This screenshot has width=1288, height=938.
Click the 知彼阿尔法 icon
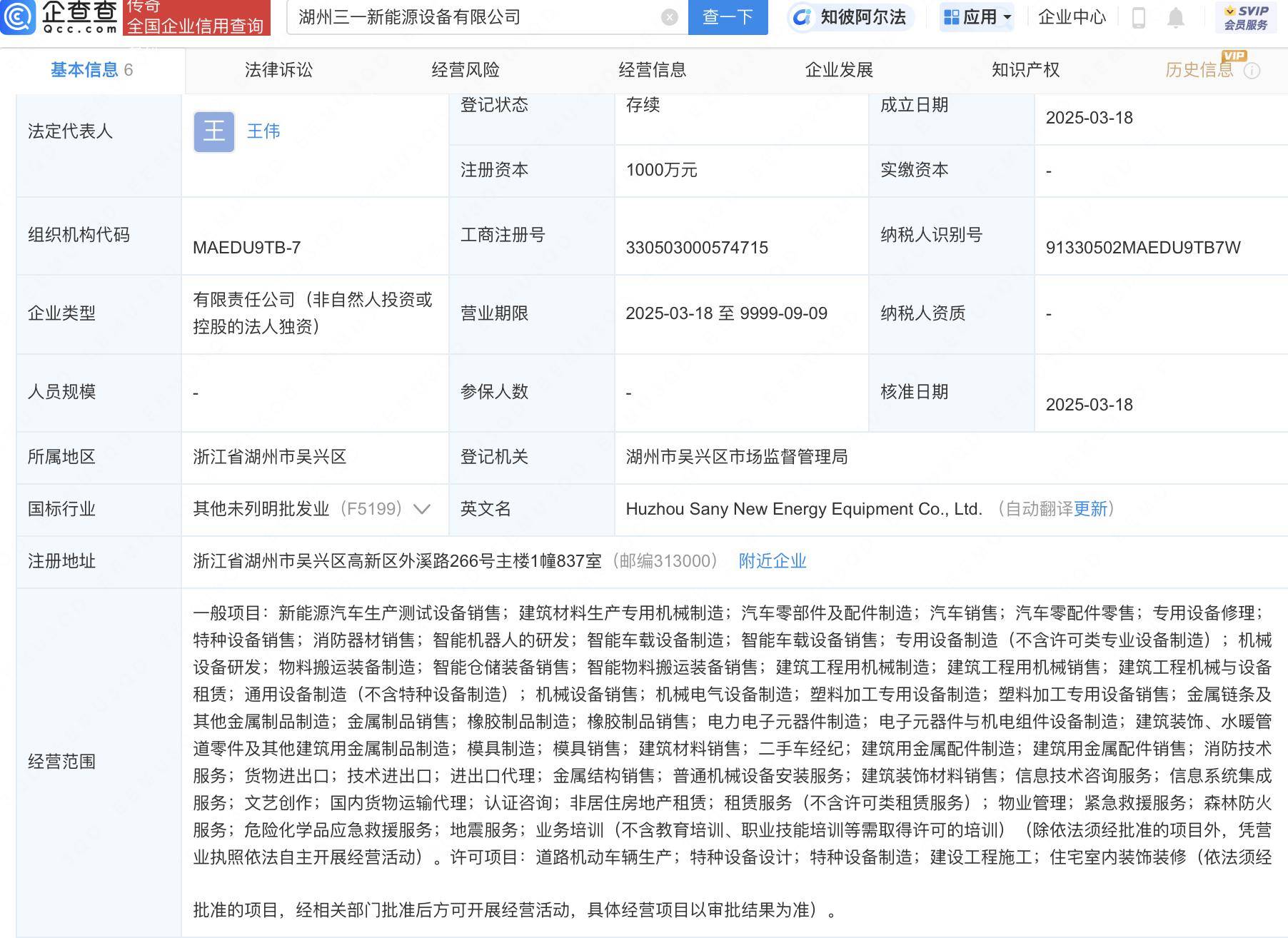(803, 17)
